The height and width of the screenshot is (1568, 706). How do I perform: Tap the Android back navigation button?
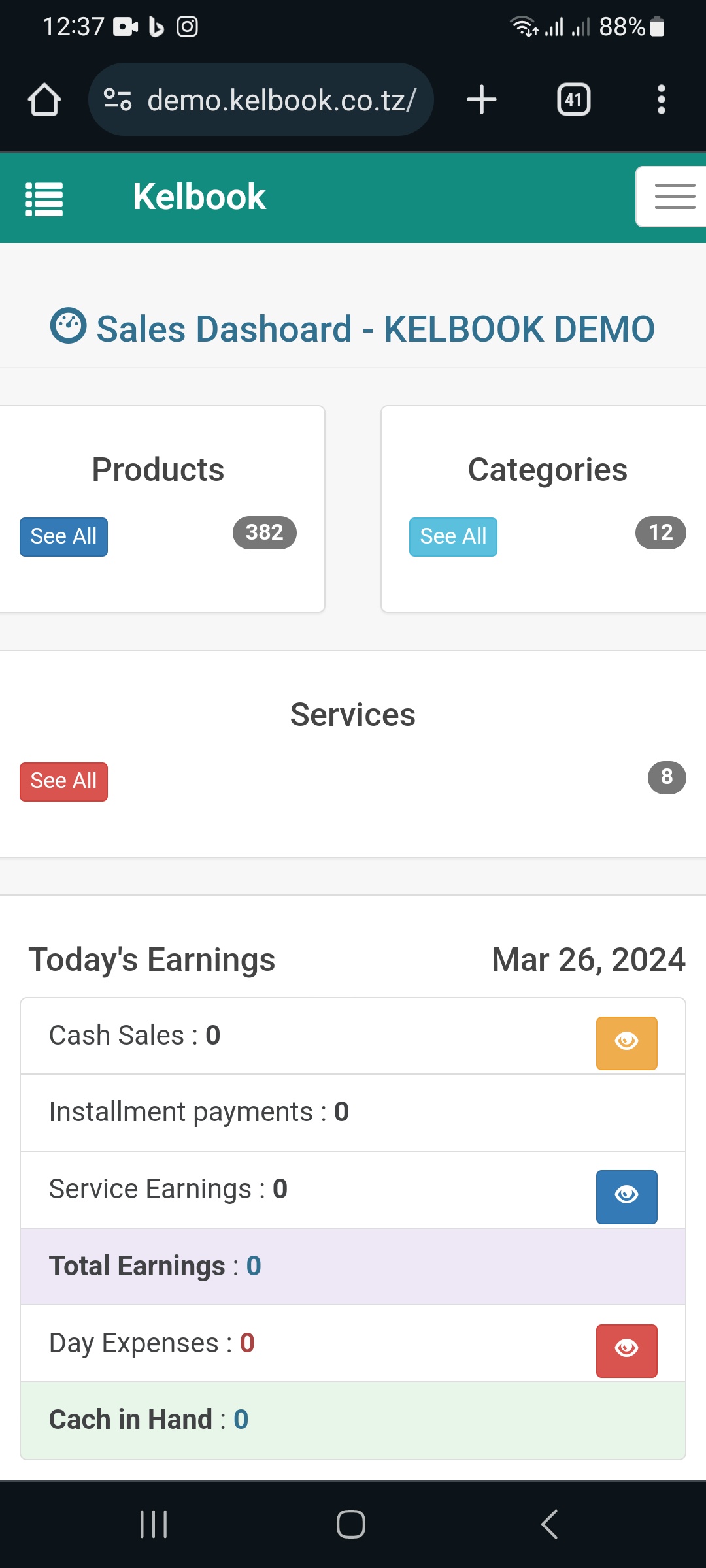[x=549, y=1524]
